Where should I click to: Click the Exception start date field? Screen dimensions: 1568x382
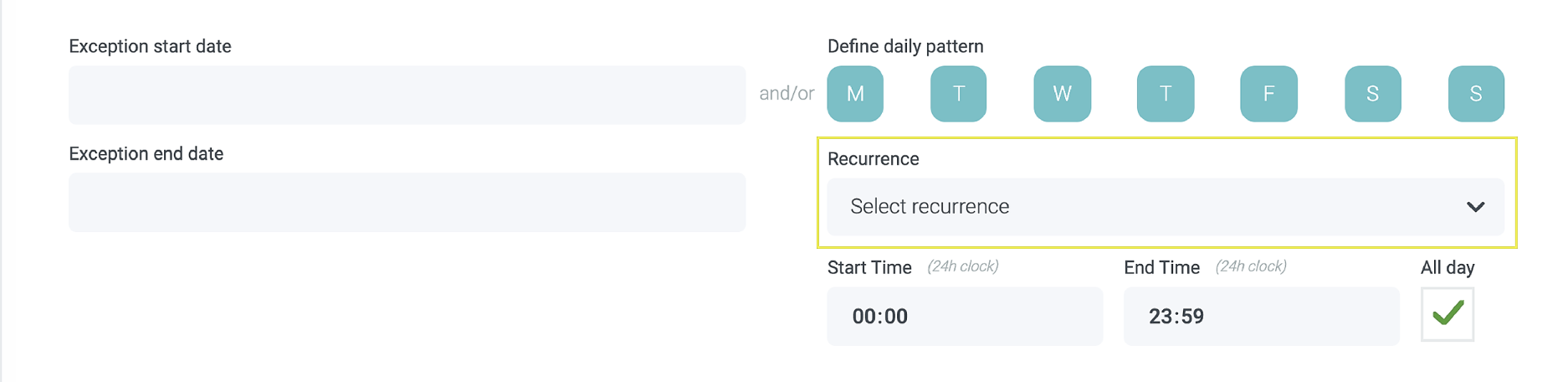tap(407, 95)
